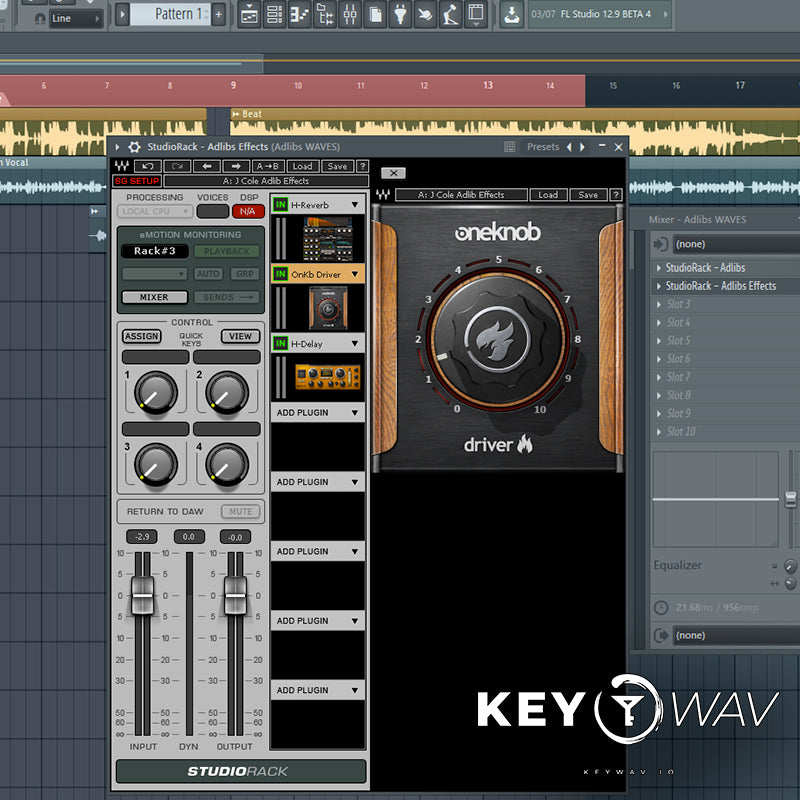Click the H-Delay plugin thumbnail

coord(328,376)
